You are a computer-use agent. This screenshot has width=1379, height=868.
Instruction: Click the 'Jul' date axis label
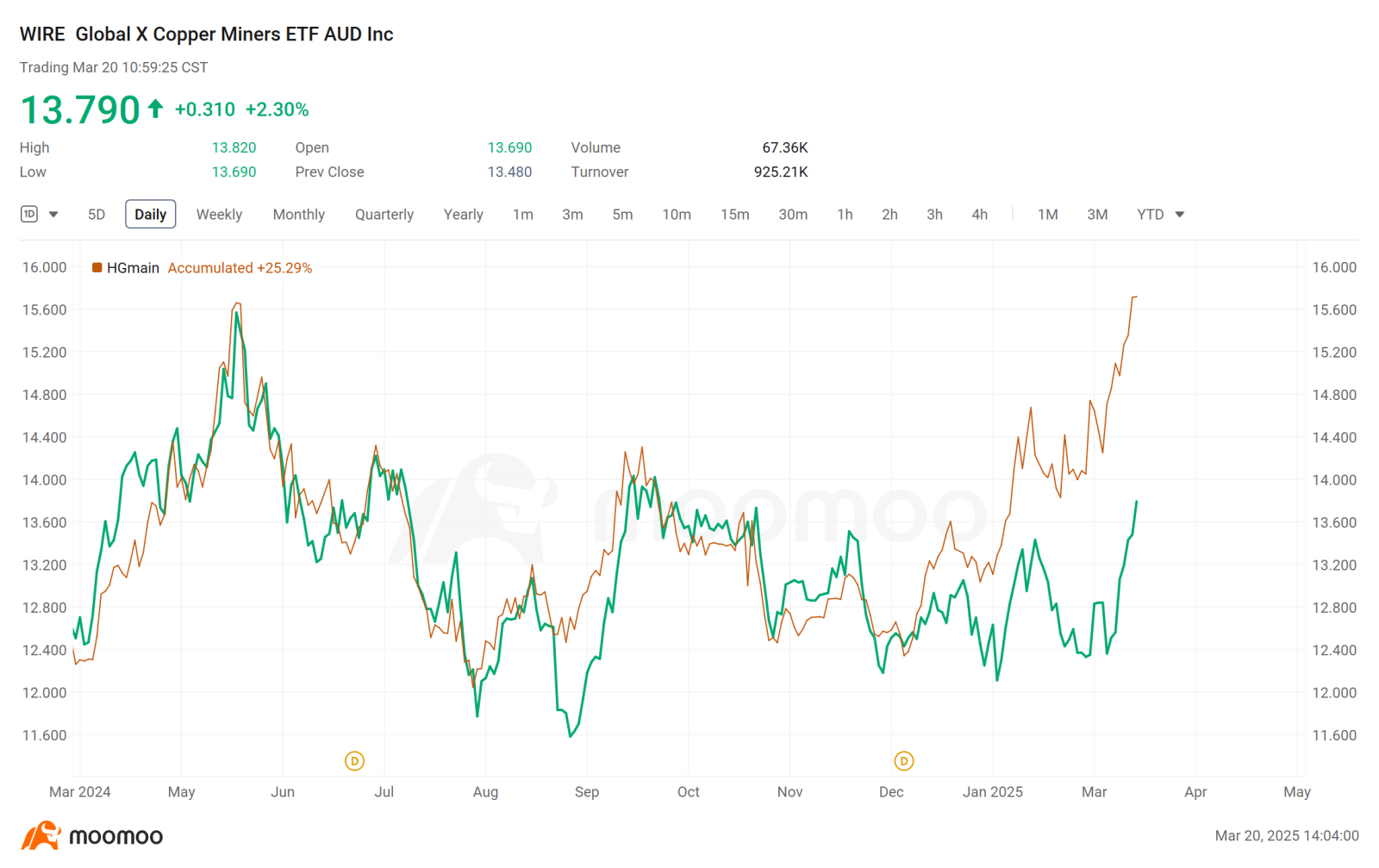click(x=384, y=792)
